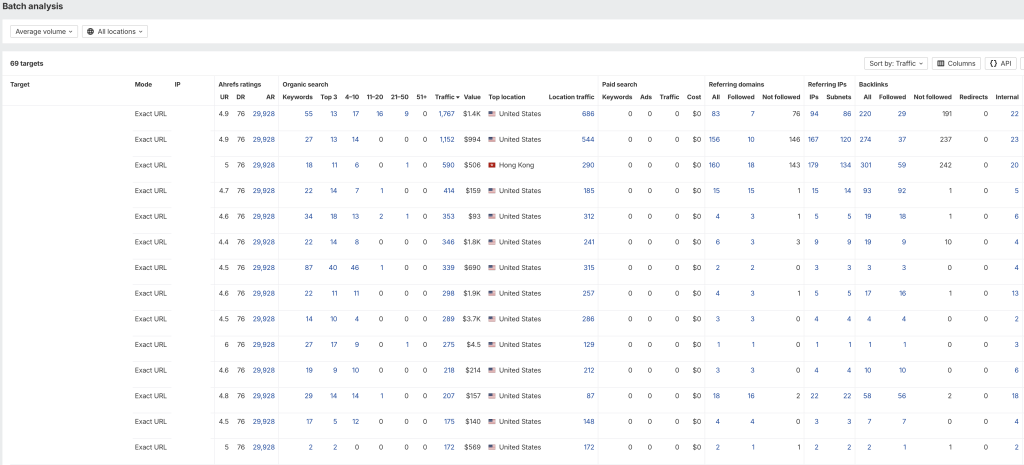The image size is (1024, 465).
Task: Open traffic value 1,767 link
Action: (446, 114)
